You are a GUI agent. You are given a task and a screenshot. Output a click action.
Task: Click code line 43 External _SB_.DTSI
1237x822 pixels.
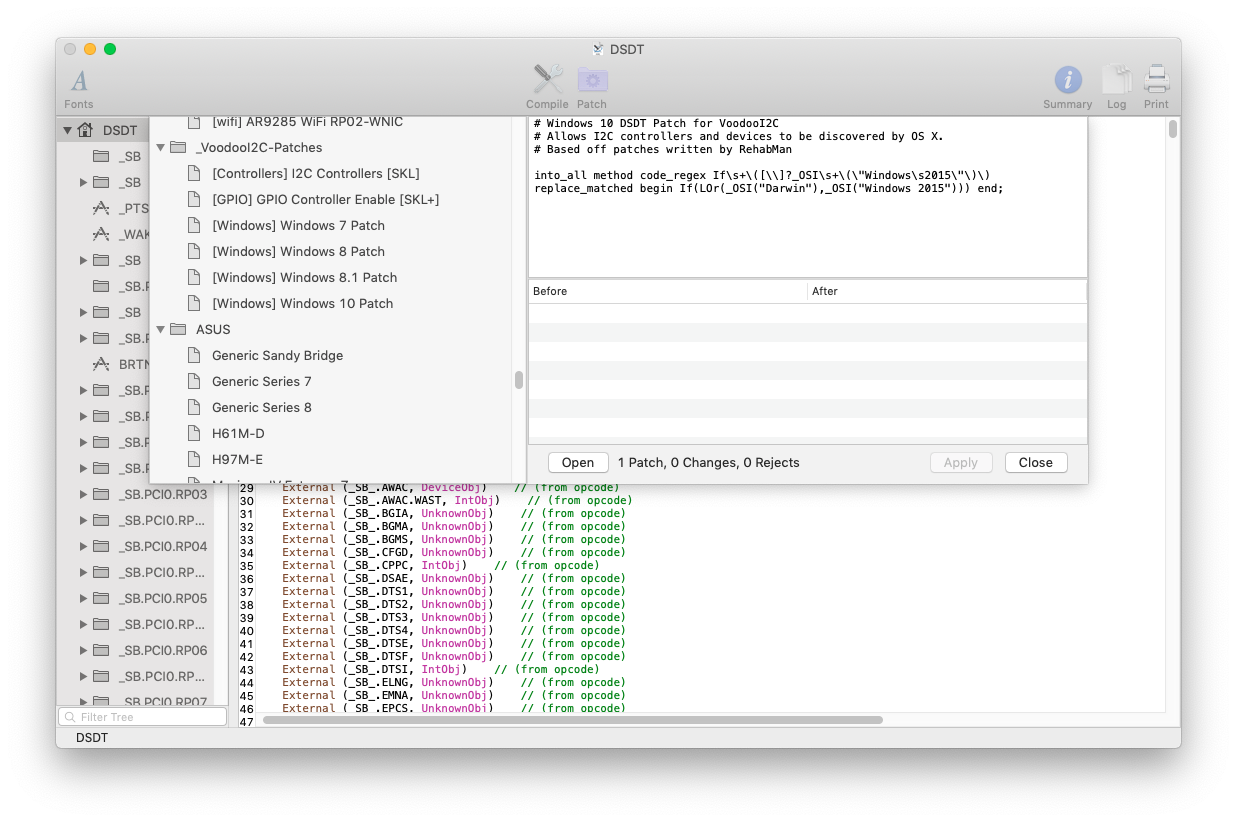441,669
